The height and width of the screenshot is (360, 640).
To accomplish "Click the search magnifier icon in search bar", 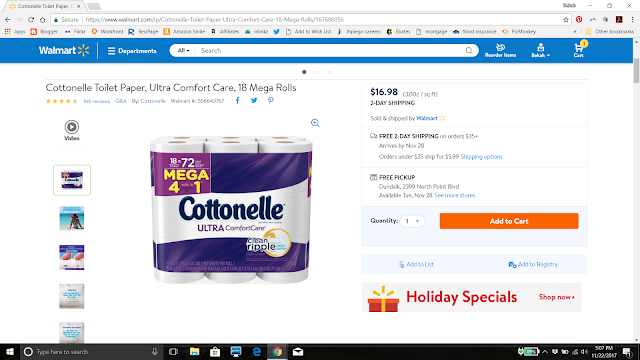I will pyautogui.click(x=469, y=51).
